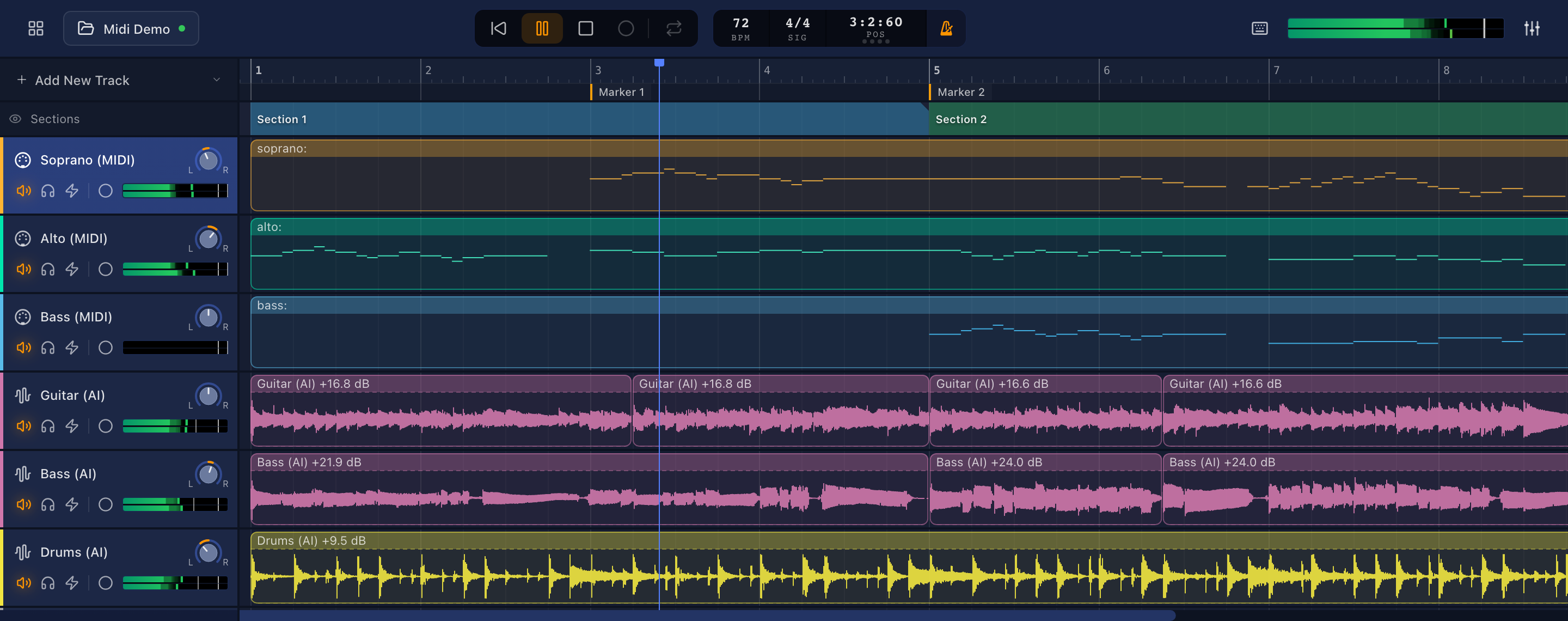Viewport: 1568px width, 621px height.
Task: Click the Alto (MIDI) instrument icon
Action: (x=22, y=239)
